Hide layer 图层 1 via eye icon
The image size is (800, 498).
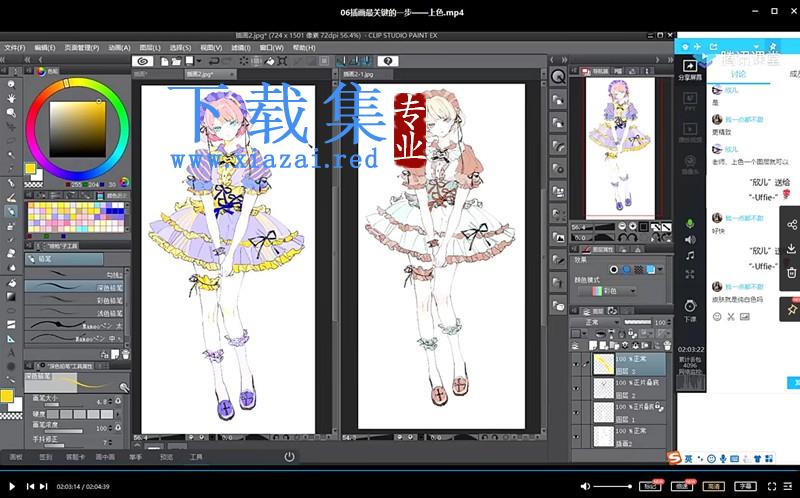click(576, 413)
